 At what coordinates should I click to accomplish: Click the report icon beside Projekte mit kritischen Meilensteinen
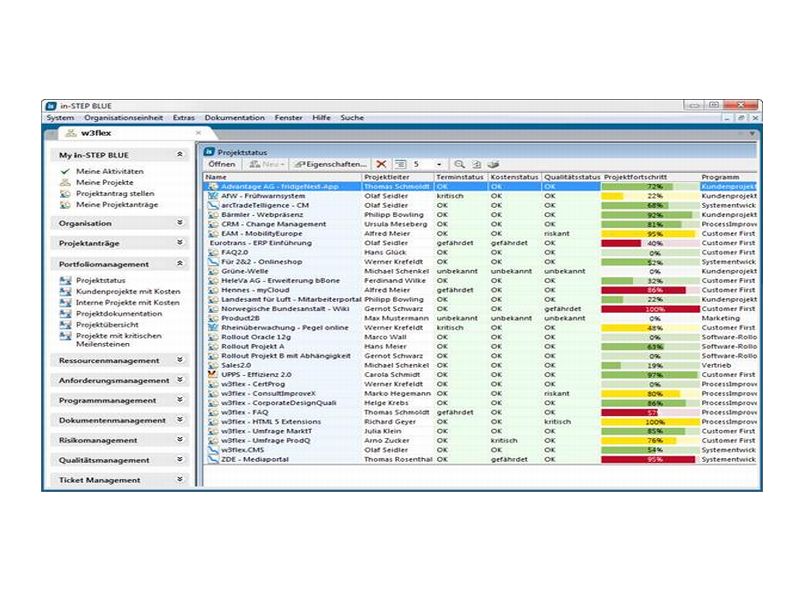65,336
